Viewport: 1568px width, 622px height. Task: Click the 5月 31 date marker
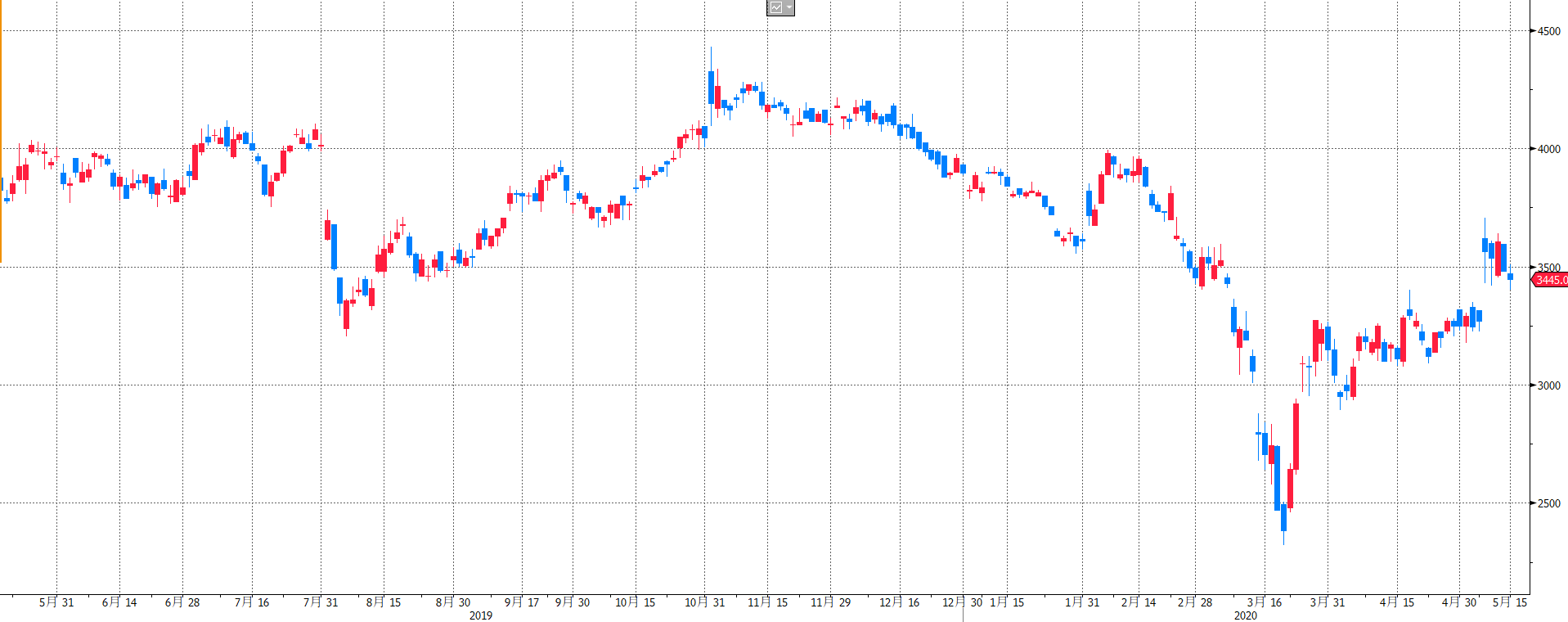[x=56, y=602]
